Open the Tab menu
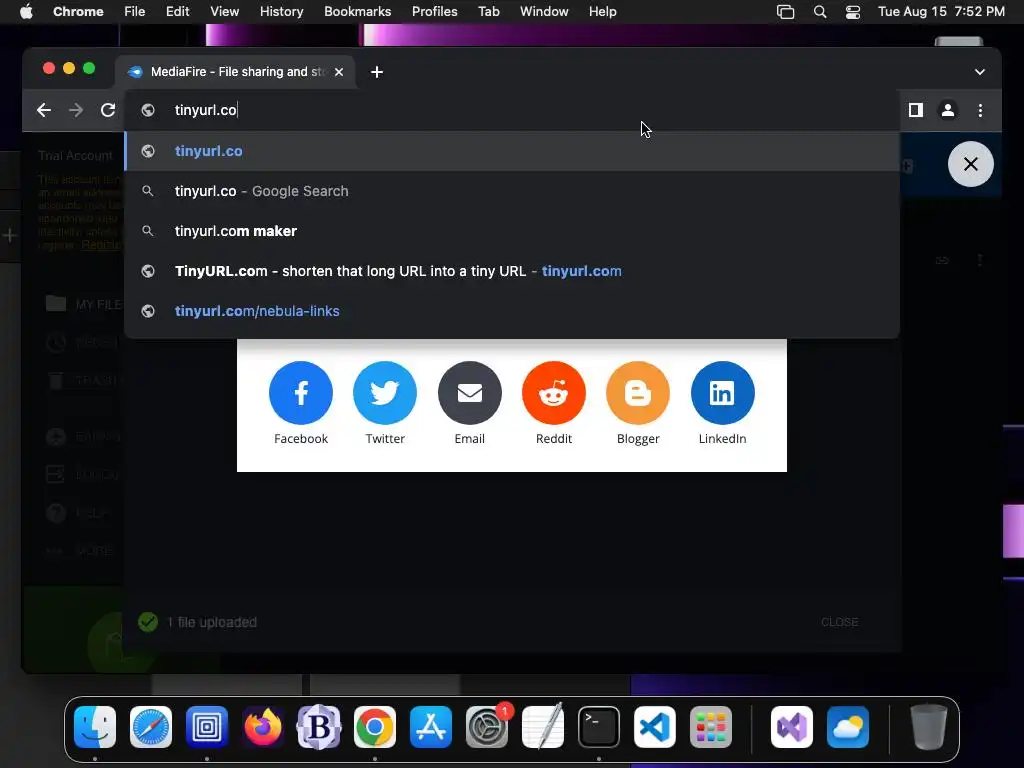This screenshot has width=1024, height=768. click(488, 12)
